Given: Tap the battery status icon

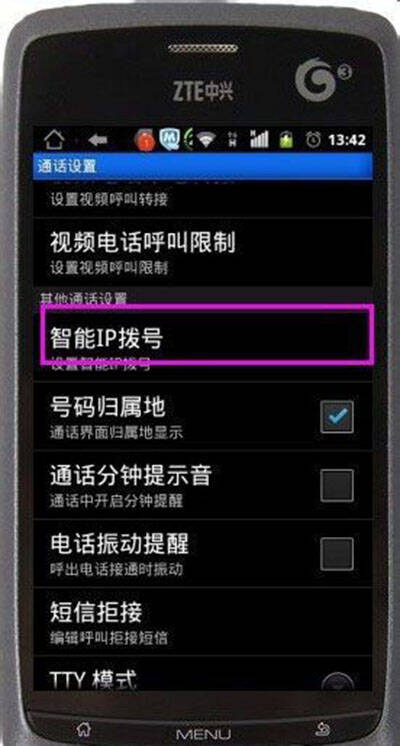Looking at the screenshot, I should 286,139.
